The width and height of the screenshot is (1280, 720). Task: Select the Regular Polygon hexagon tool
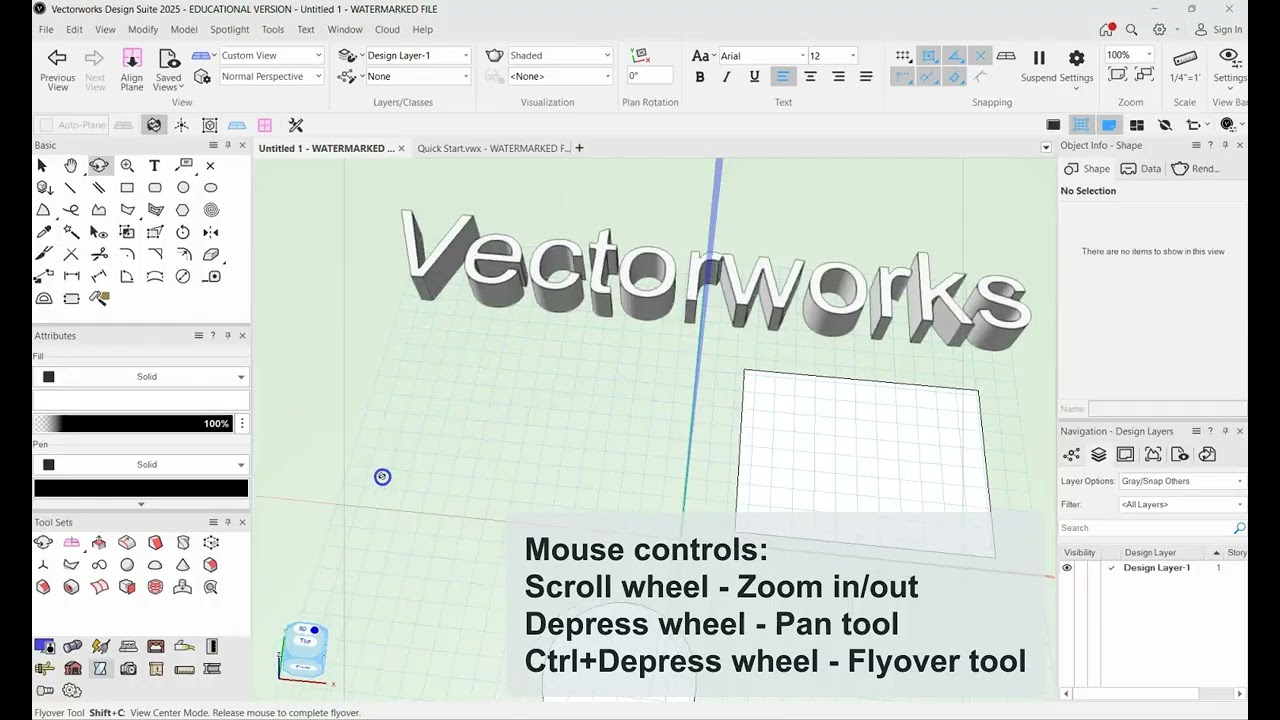[183, 210]
